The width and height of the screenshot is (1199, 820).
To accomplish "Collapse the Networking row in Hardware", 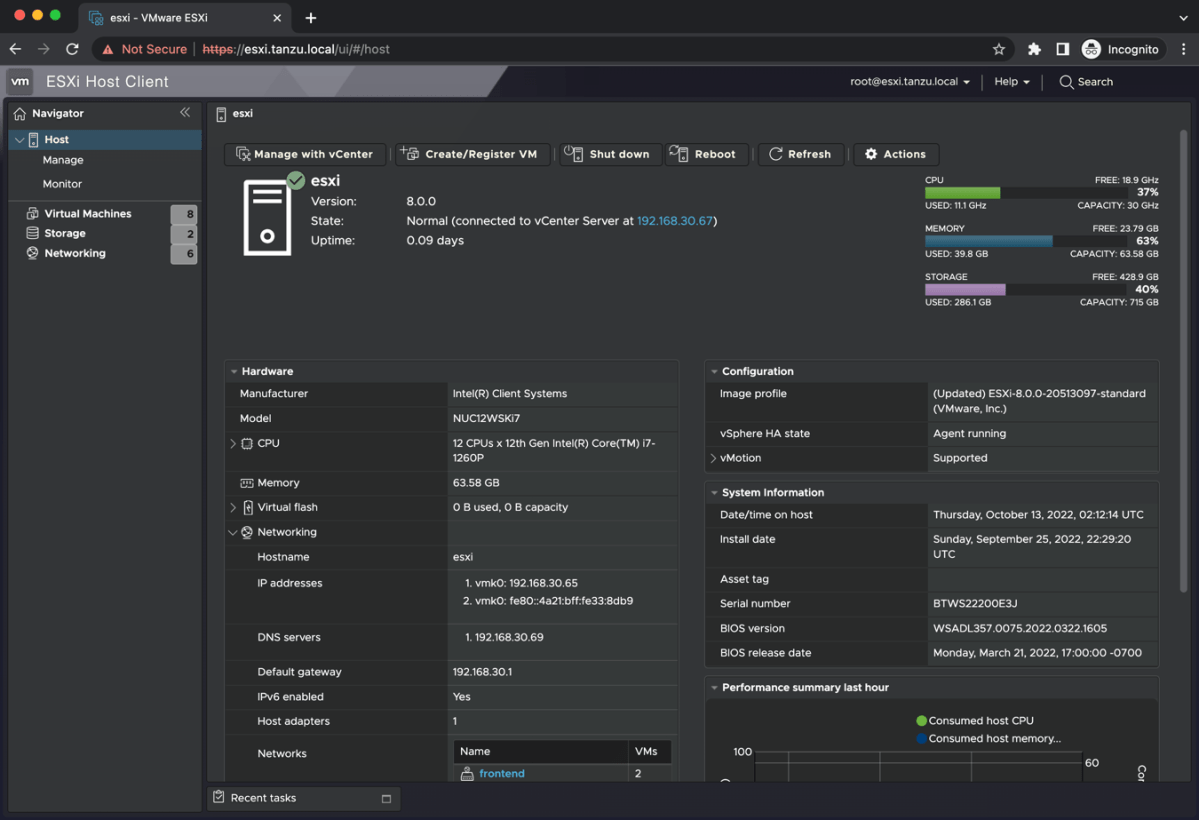I will click(x=233, y=532).
